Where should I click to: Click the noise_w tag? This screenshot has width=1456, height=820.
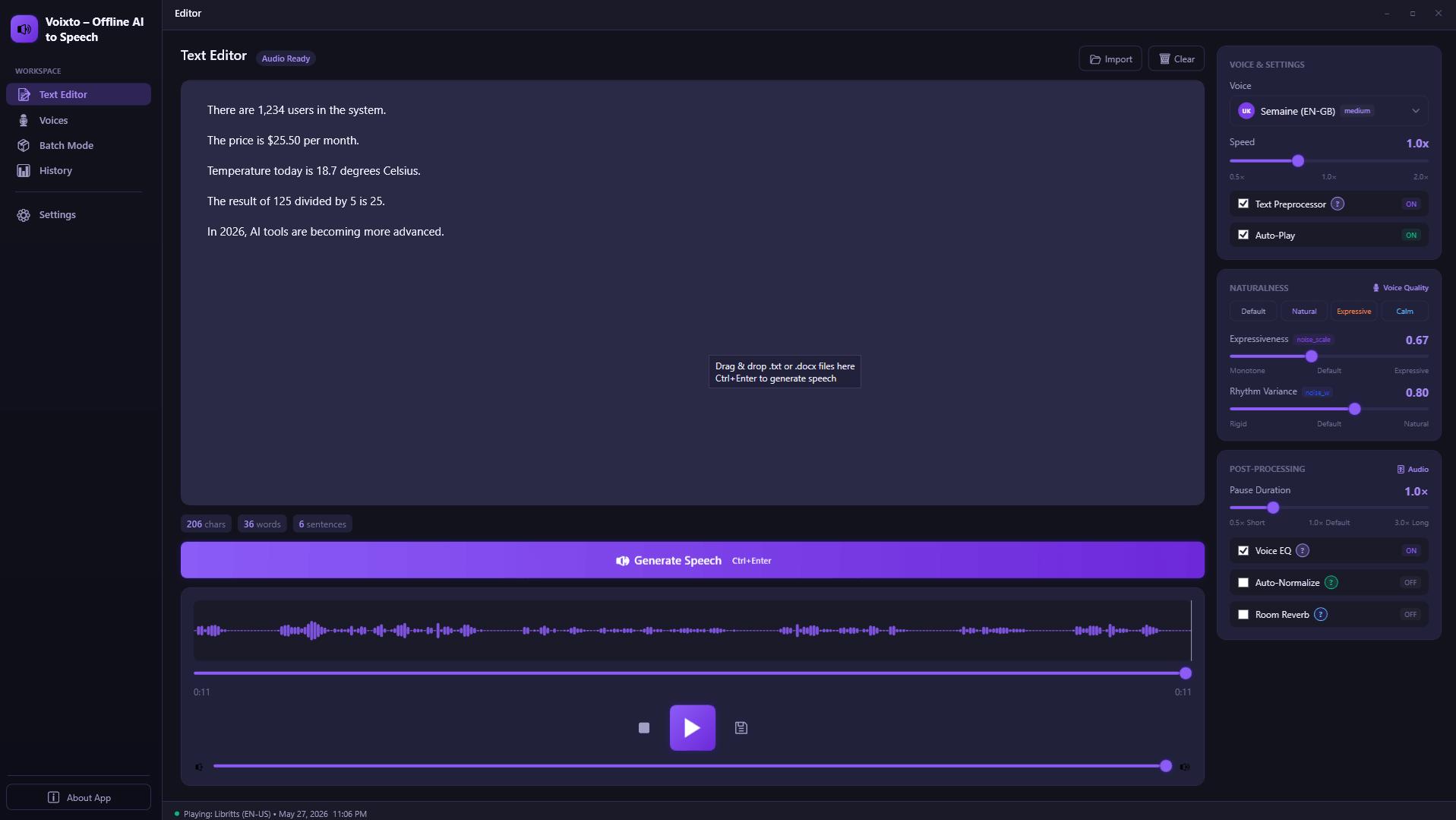[1317, 393]
